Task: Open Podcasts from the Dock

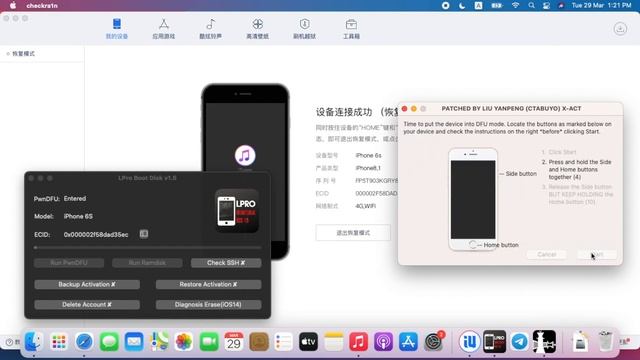Action: point(383,342)
